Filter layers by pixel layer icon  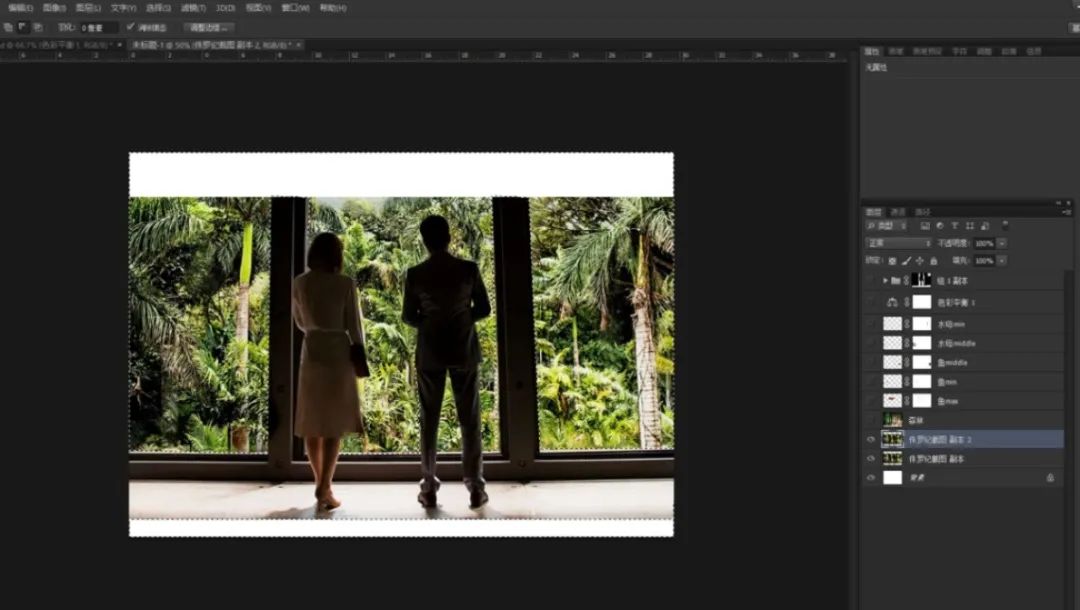coord(925,226)
